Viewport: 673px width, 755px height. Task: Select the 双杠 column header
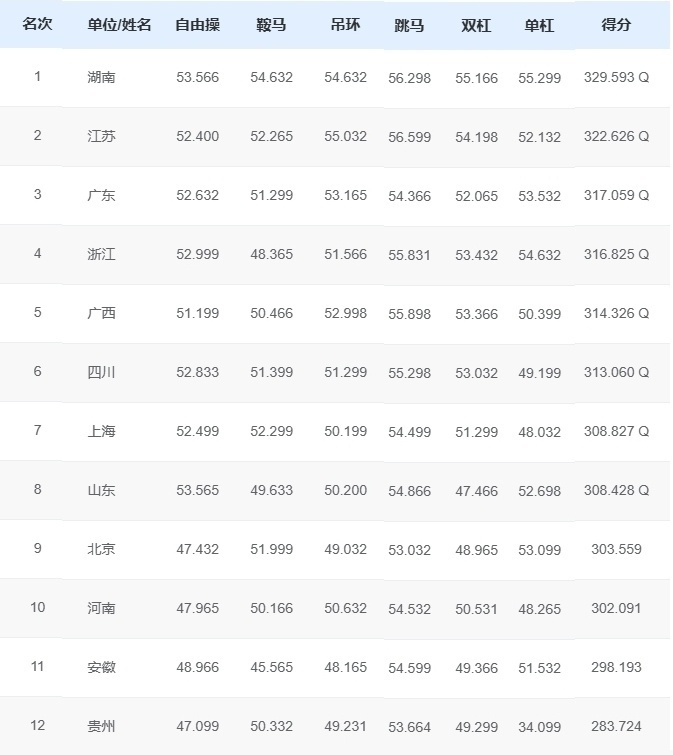pyautogui.click(x=476, y=24)
